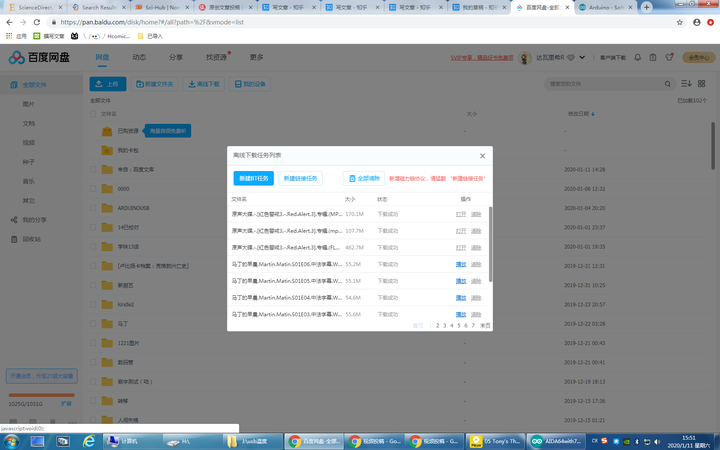This screenshot has height=450, width=720.
Task: Open the clipboard task icon in header
Action: 652,57
